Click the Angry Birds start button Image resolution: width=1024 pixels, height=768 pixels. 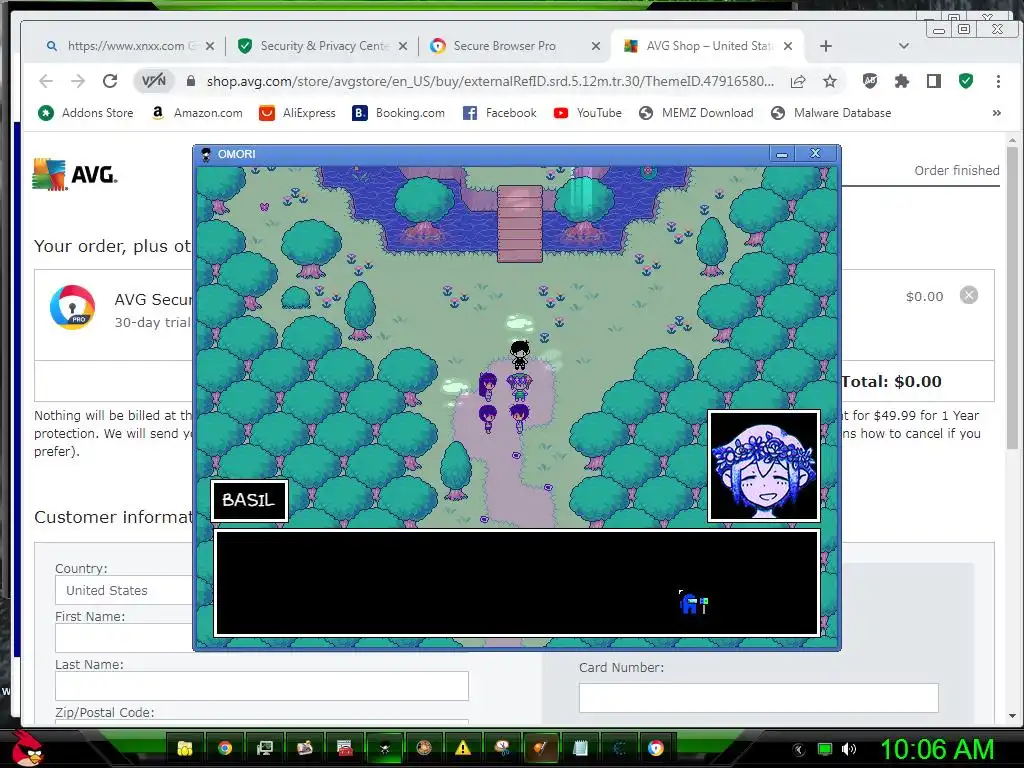click(26, 748)
